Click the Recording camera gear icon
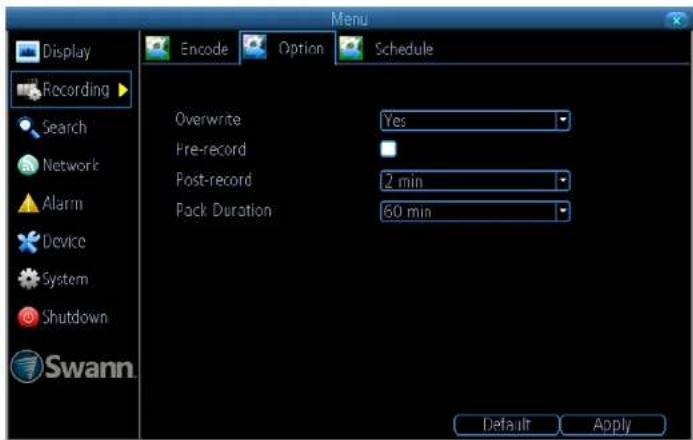 tap(29, 90)
